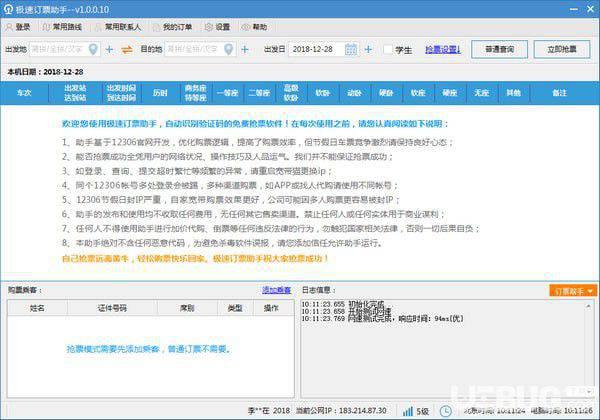Click plus icon next to departure date
Viewport: 600px width, 420px height.
368,49
